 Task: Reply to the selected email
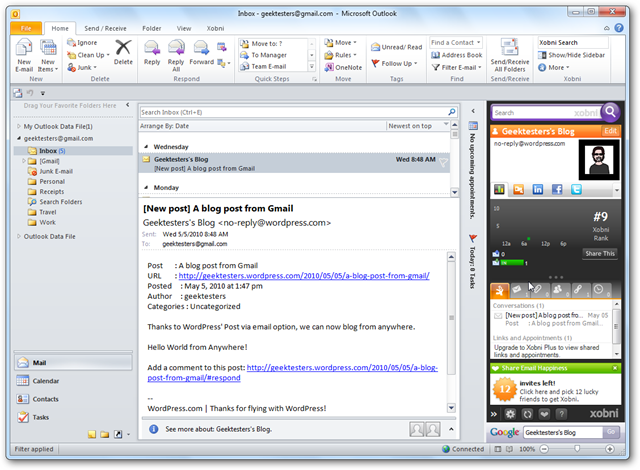(152, 53)
